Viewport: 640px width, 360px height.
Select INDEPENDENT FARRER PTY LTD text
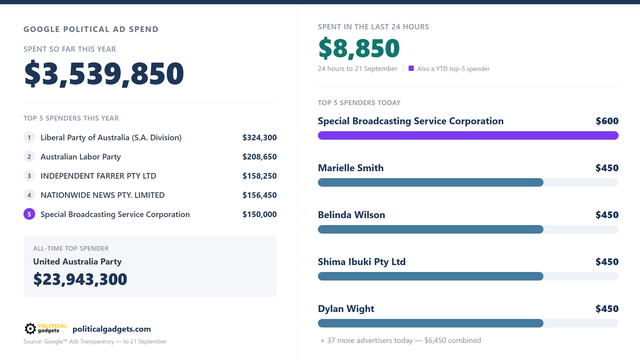[x=98, y=176]
